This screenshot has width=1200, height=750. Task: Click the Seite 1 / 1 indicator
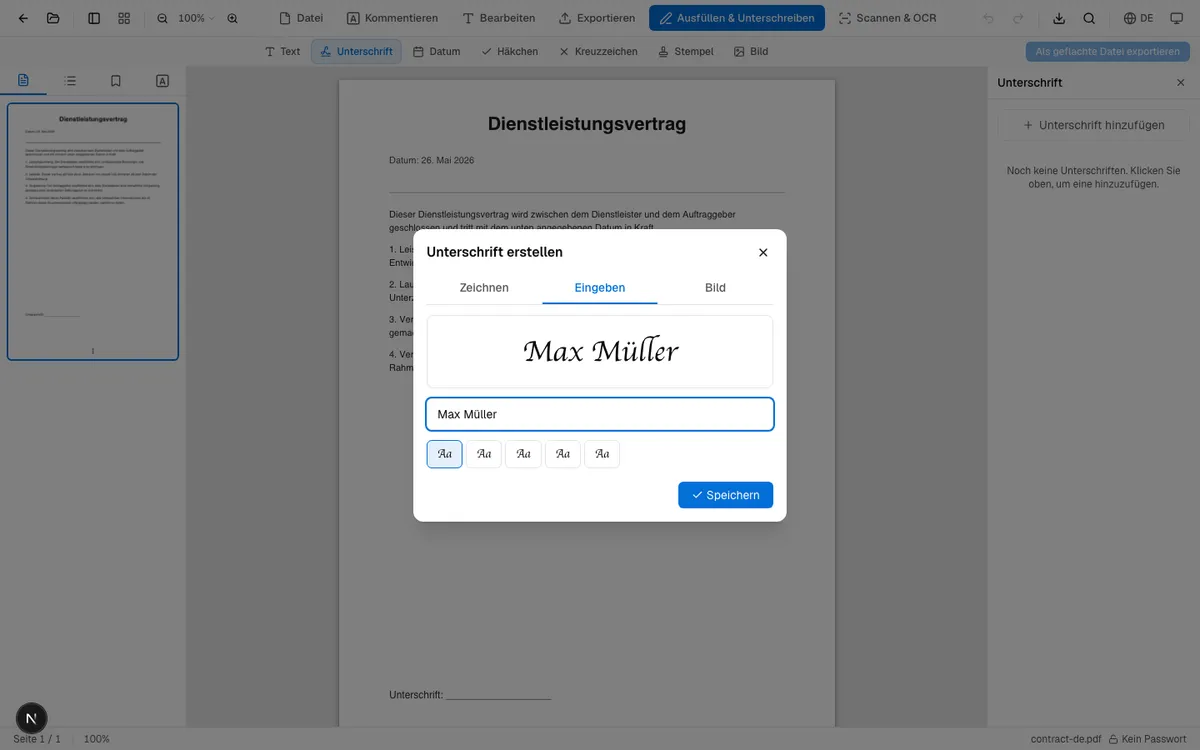pyautogui.click(x=37, y=739)
